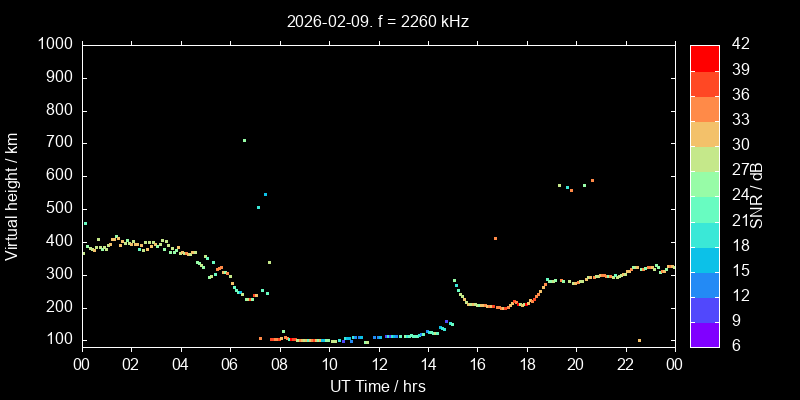The height and width of the screenshot is (400, 800).
Task: Click the "UT Time / hrs" axis label
Action: (378, 386)
